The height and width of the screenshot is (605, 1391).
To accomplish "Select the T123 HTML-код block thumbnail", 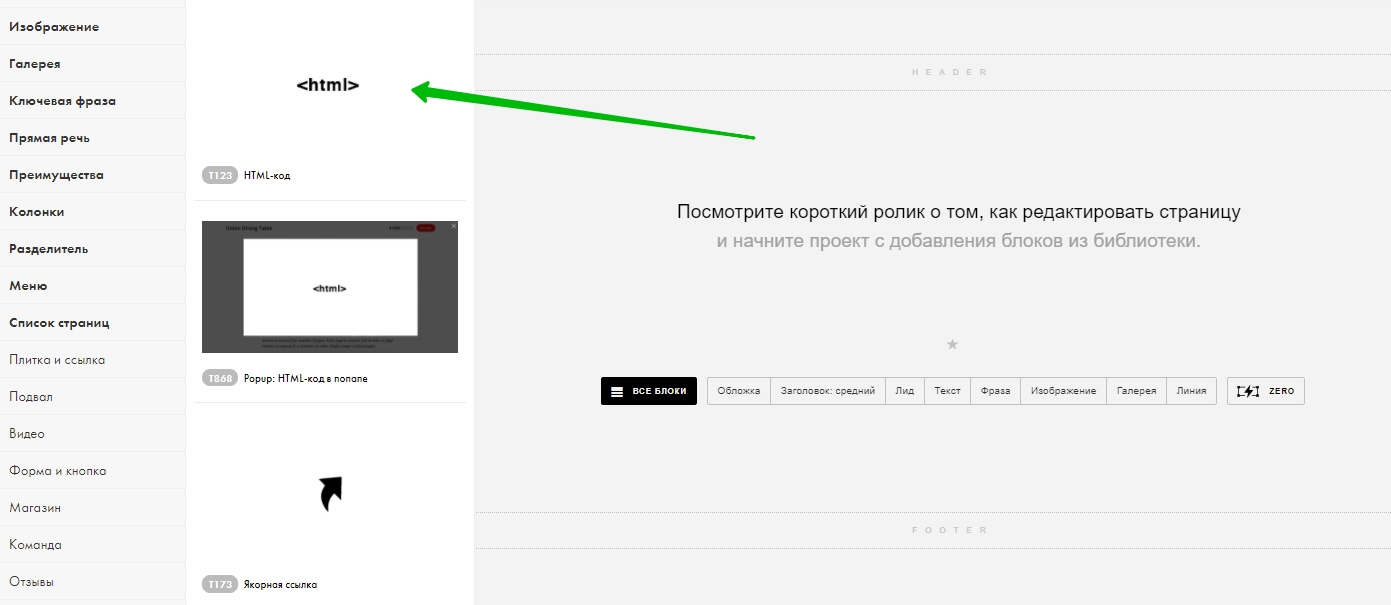I will pos(328,86).
